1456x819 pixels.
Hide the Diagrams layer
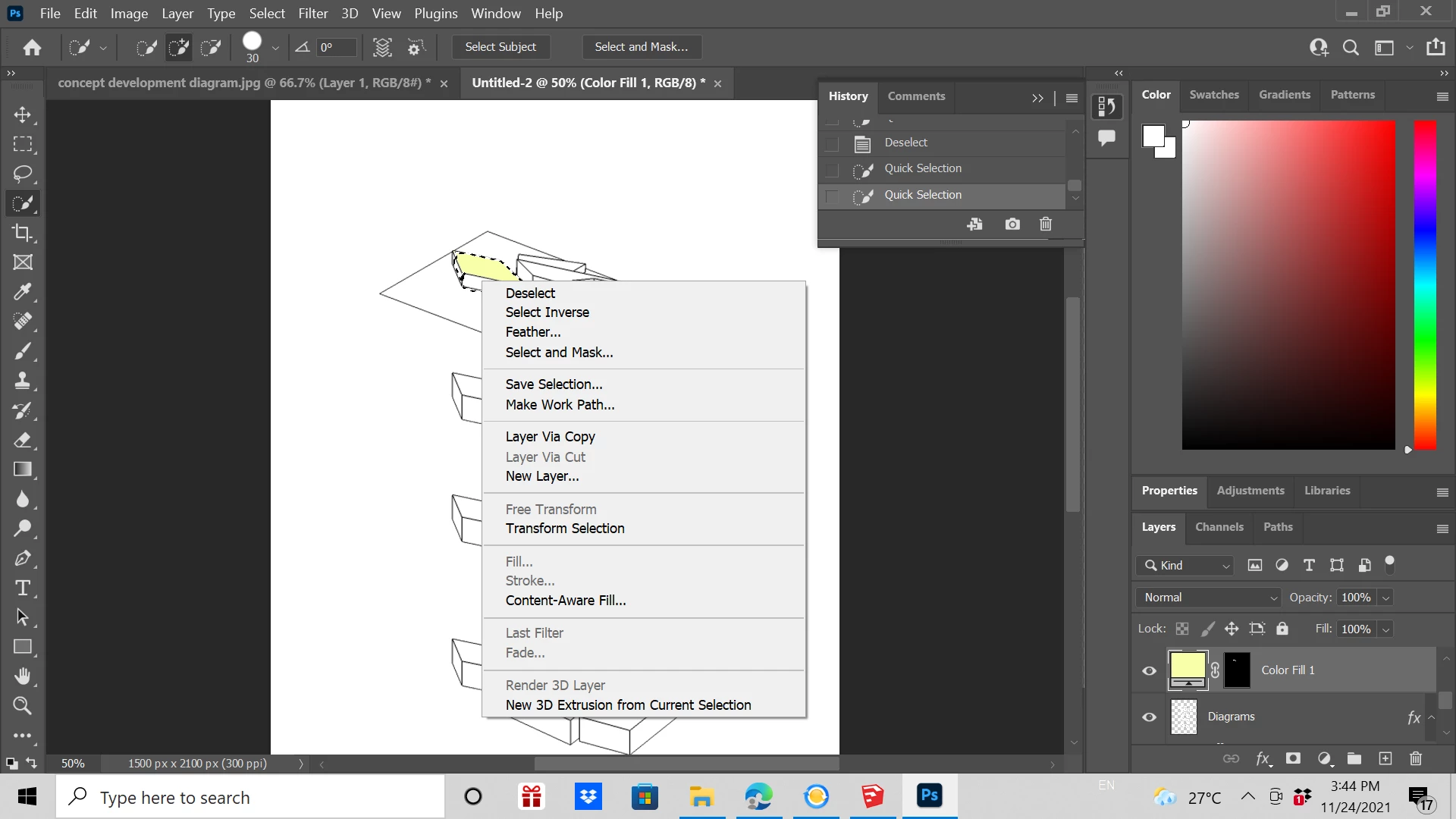click(x=1150, y=717)
